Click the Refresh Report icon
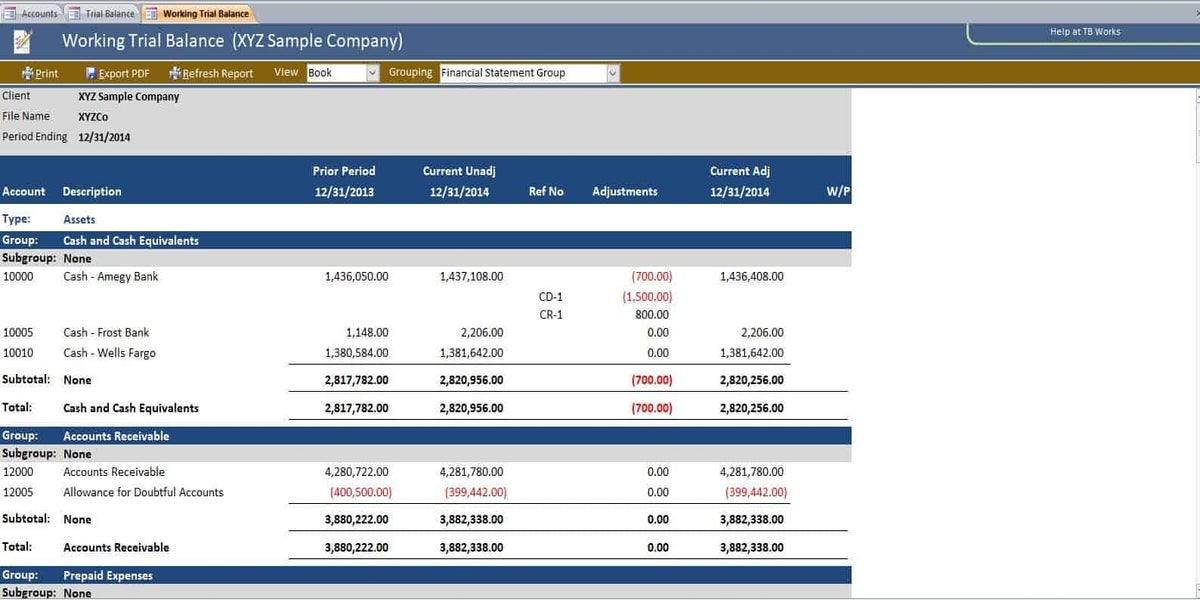The image size is (1200, 600). (174, 73)
